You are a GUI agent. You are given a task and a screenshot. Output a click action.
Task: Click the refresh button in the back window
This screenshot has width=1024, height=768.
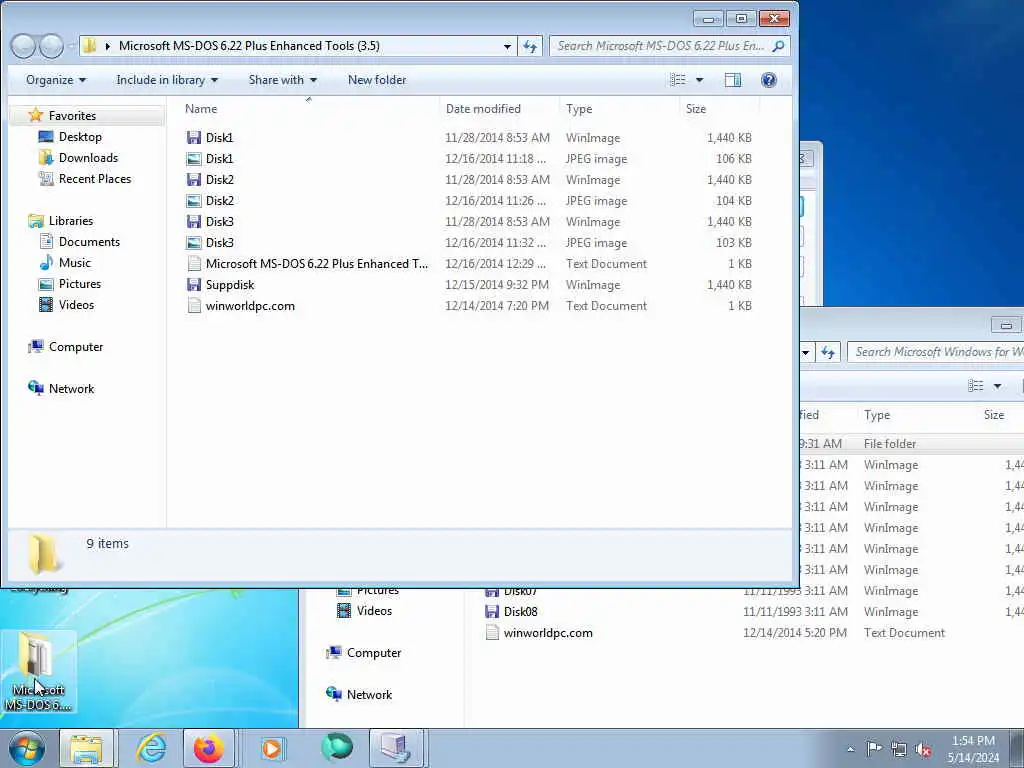[828, 352]
